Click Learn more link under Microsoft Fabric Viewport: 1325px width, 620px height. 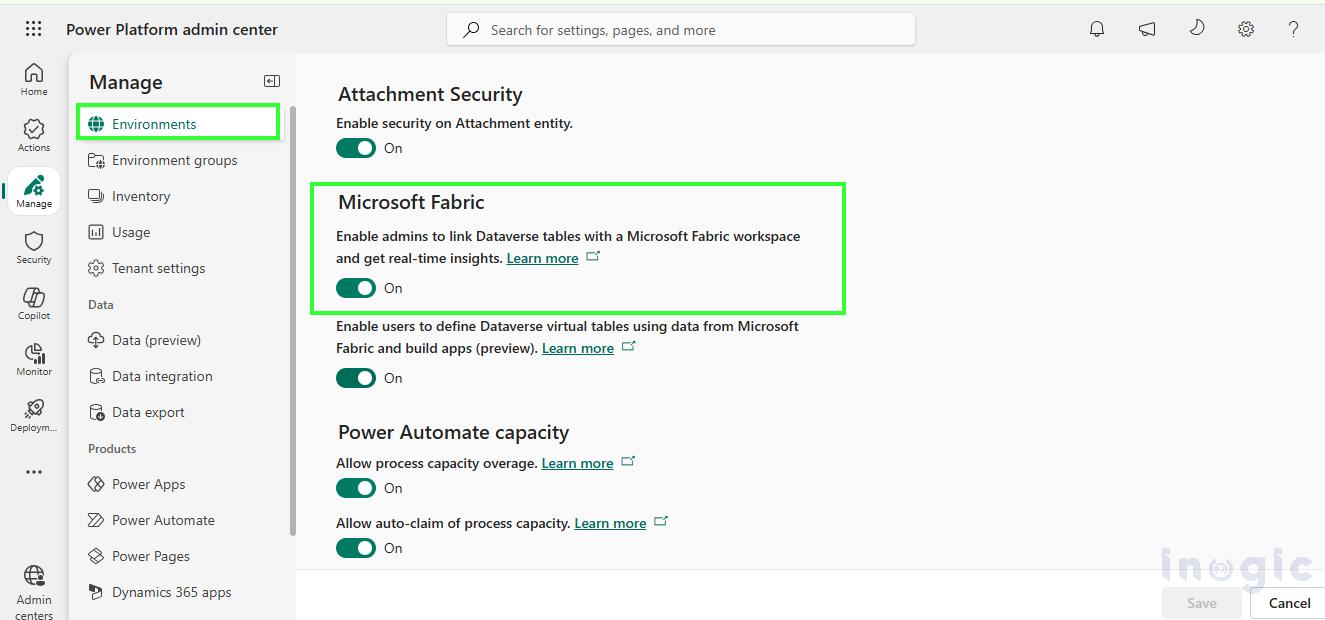542,258
